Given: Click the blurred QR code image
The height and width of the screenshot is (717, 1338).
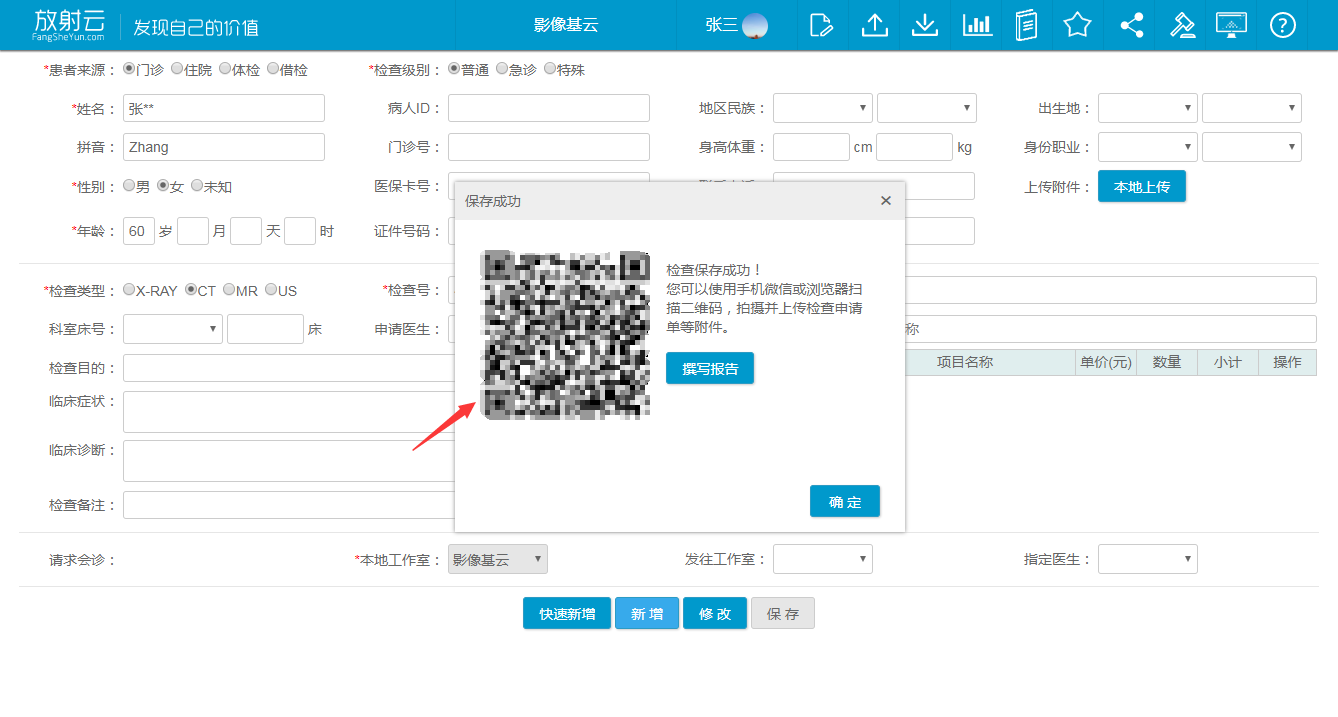Looking at the screenshot, I should pyautogui.click(x=565, y=334).
